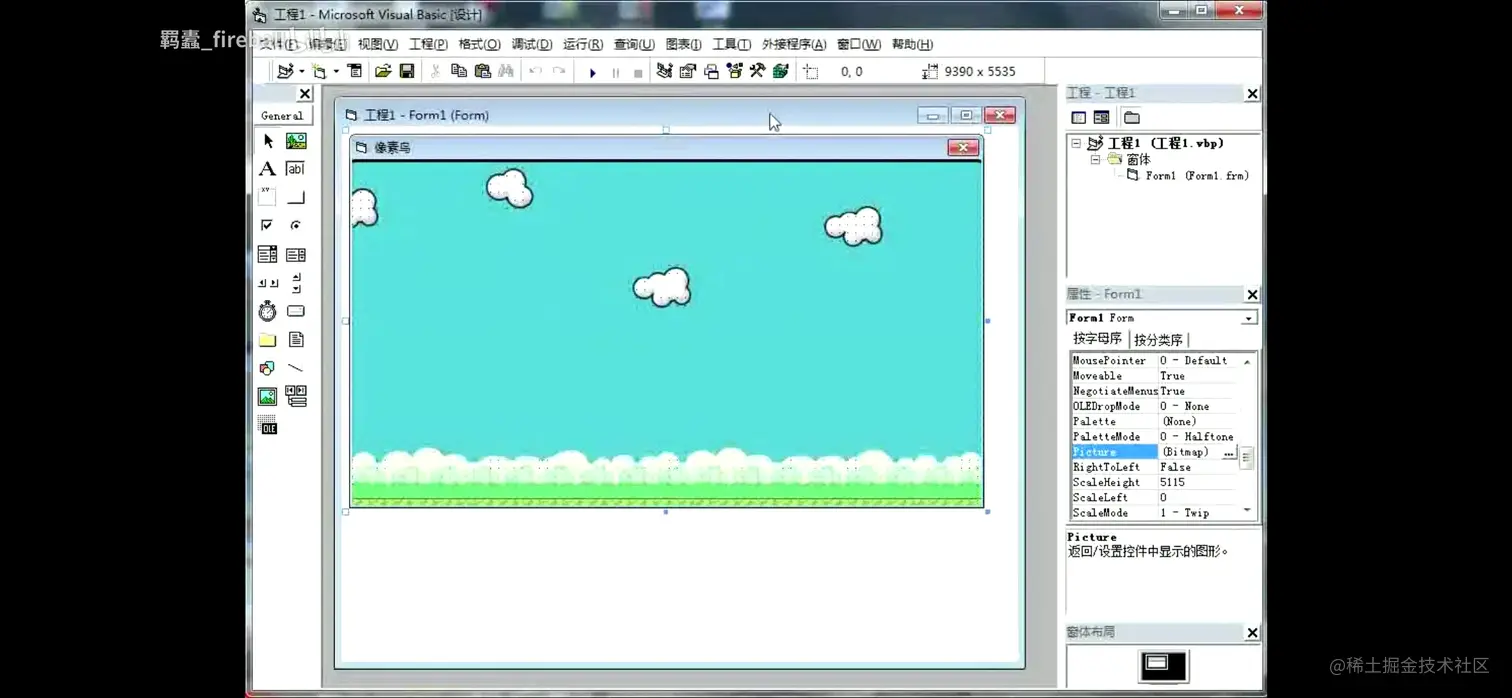The image size is (1512, 698).
Task: Open the Add Project dropdown arrow
Action: [x=302, y=71]
